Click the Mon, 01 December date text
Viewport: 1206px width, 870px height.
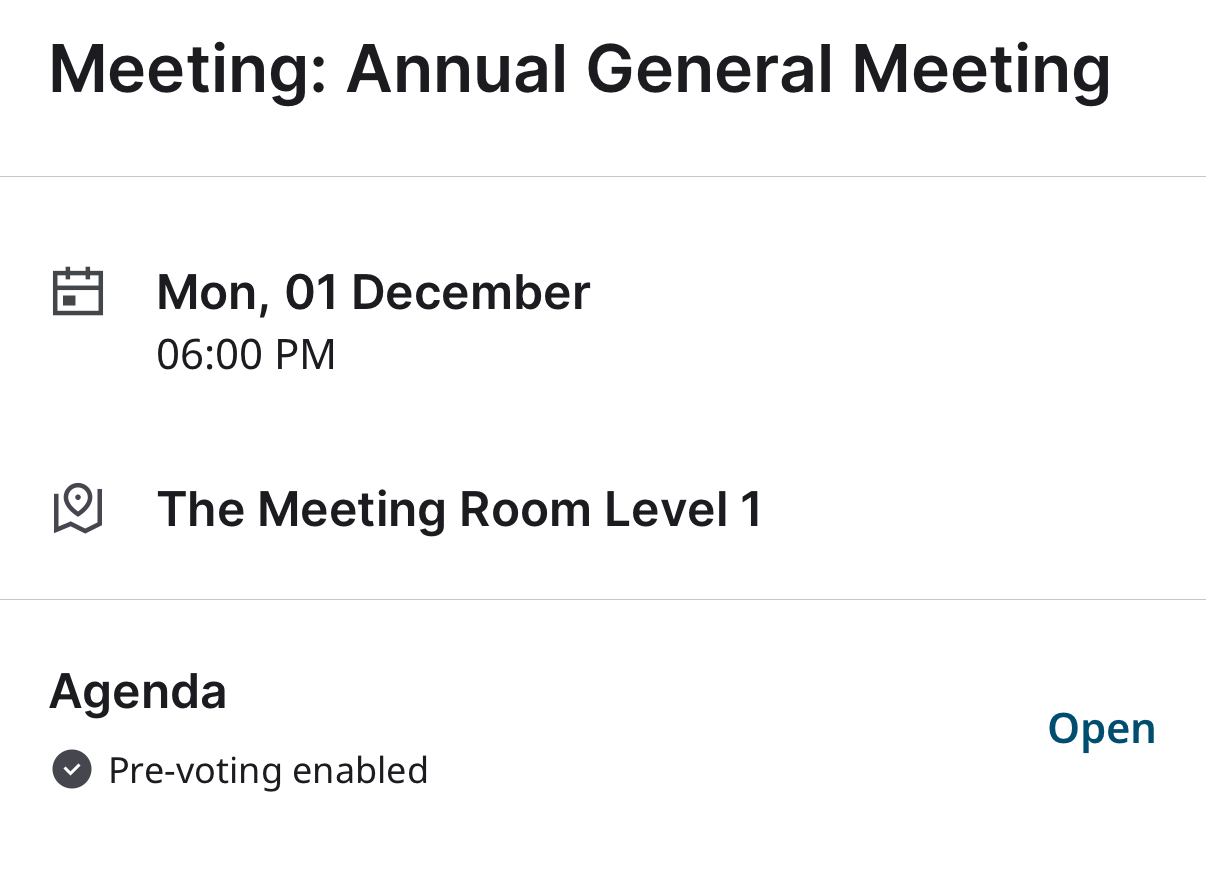(x=373, y=292)
